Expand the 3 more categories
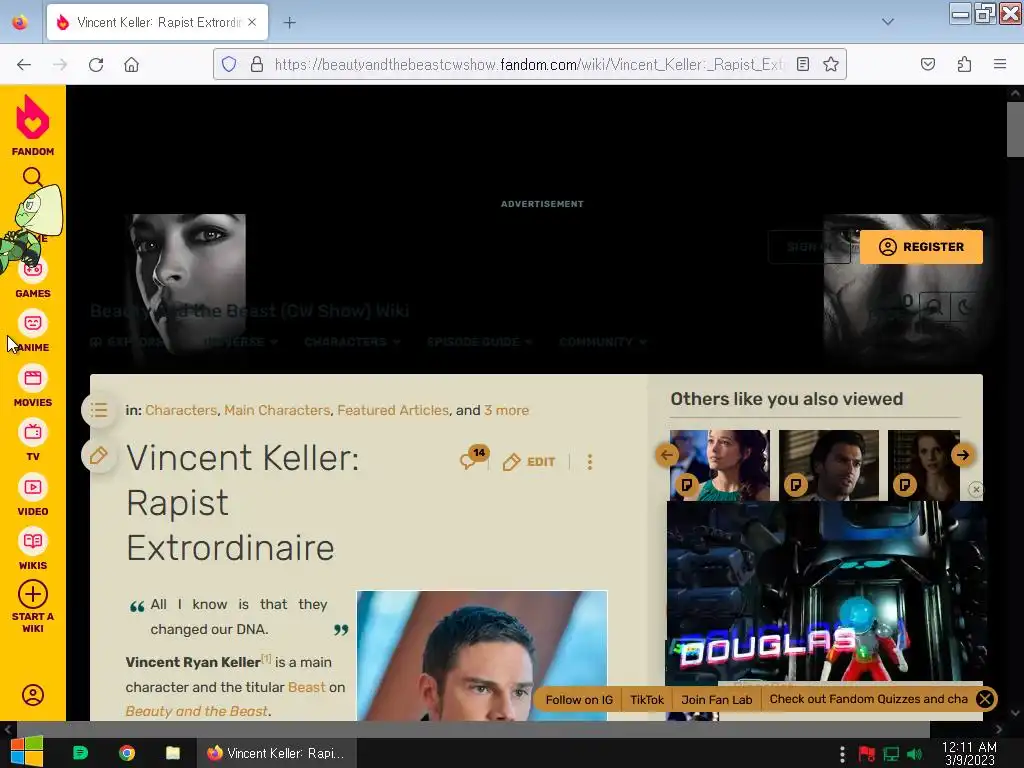 pos(506,410)
